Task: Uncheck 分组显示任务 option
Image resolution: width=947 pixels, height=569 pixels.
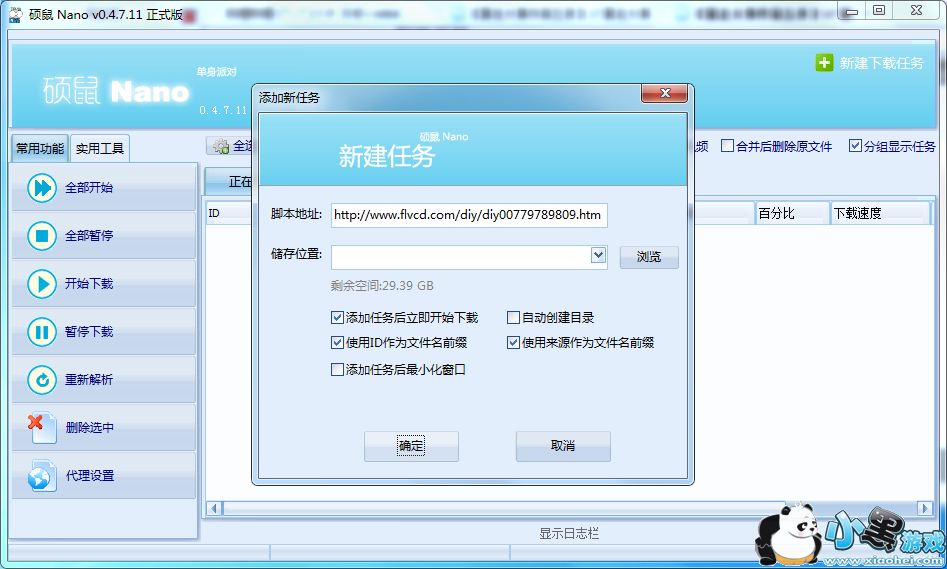Action: pyautogui.click(x=855, y=146)
